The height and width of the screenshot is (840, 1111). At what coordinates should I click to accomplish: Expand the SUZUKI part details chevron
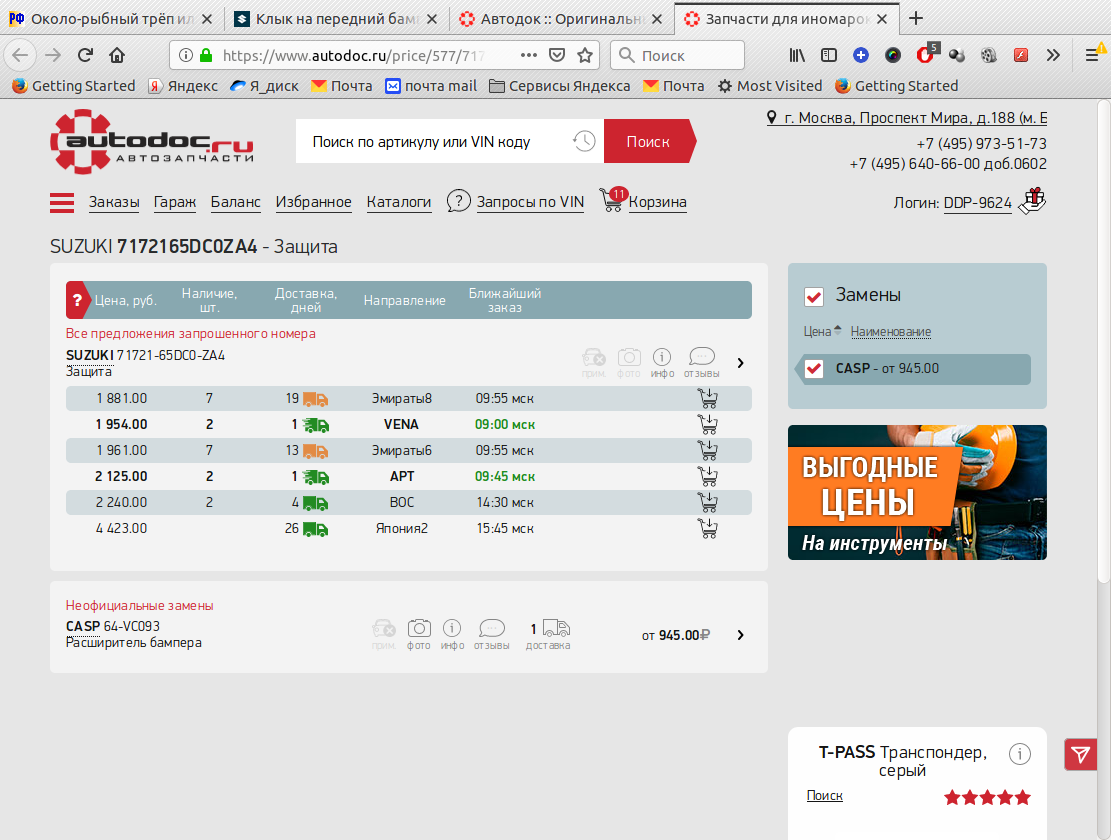[x=740, y=363]
